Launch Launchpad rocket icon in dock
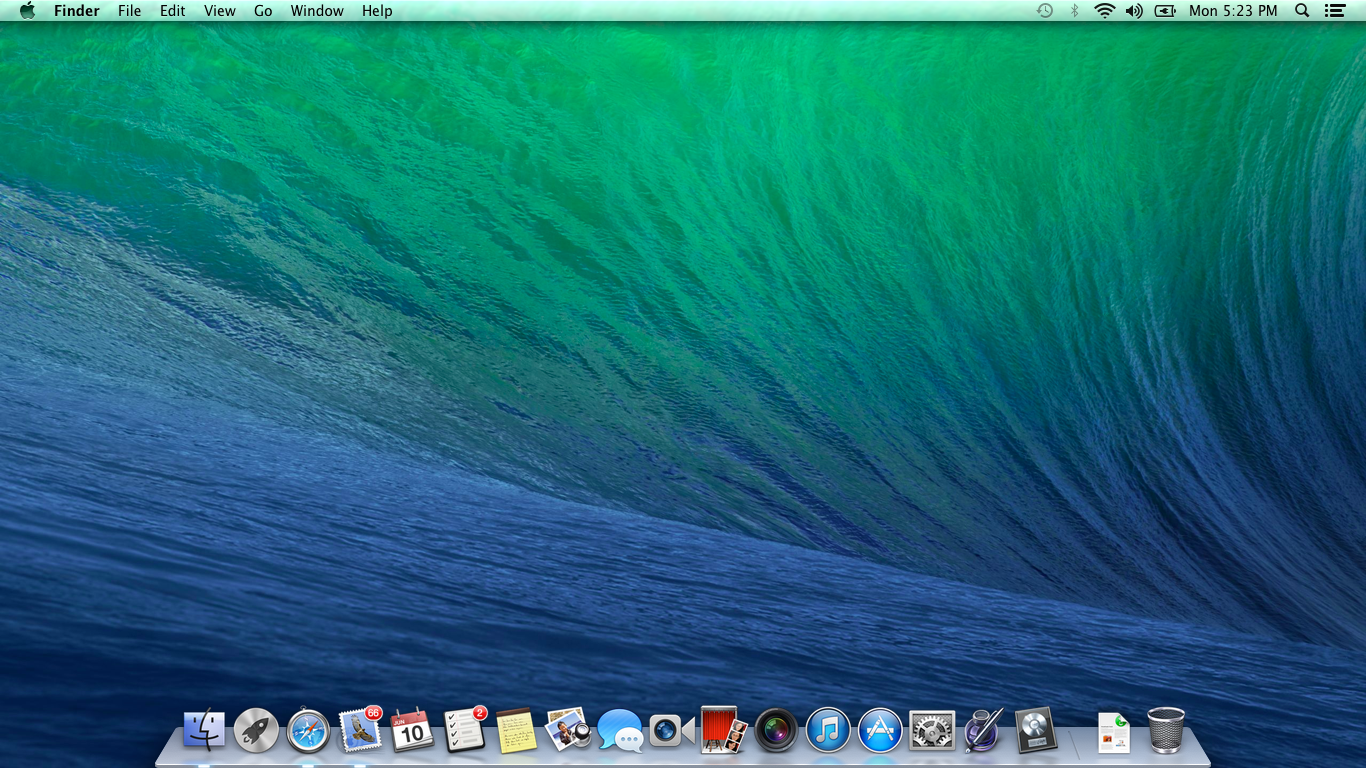 point(256,730)
